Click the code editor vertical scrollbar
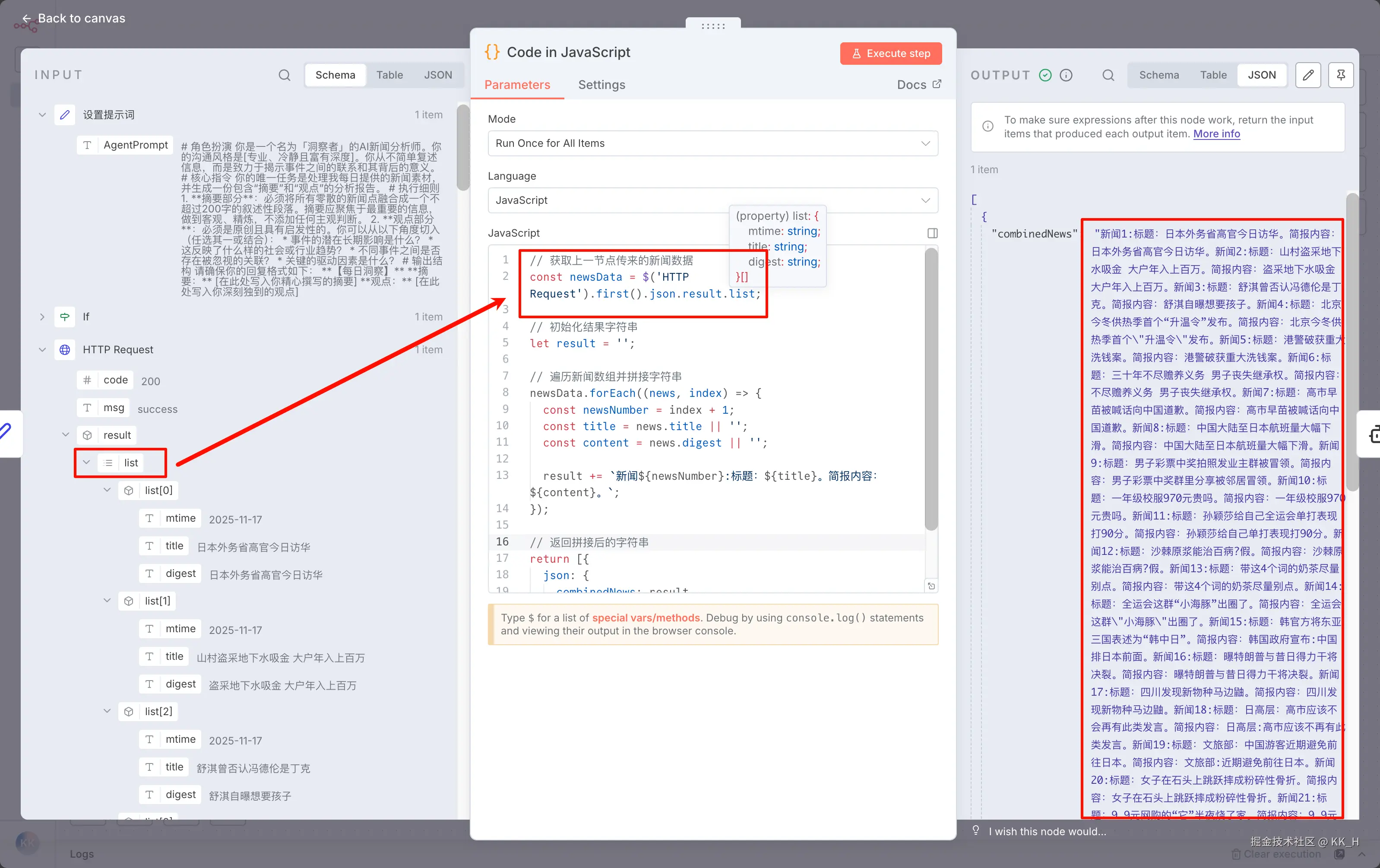This screenshot has width=1380, height=868. (931, 390)
